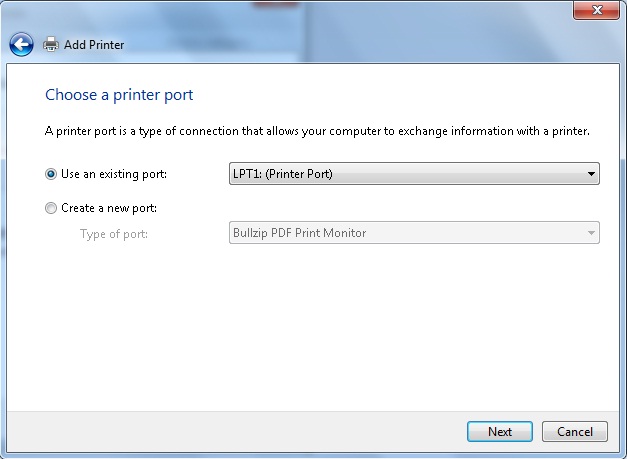Viewport: 627px width, 459px height.
Task: Click the 'Use an existing port:' label text
Action: [x=114, y=174]
